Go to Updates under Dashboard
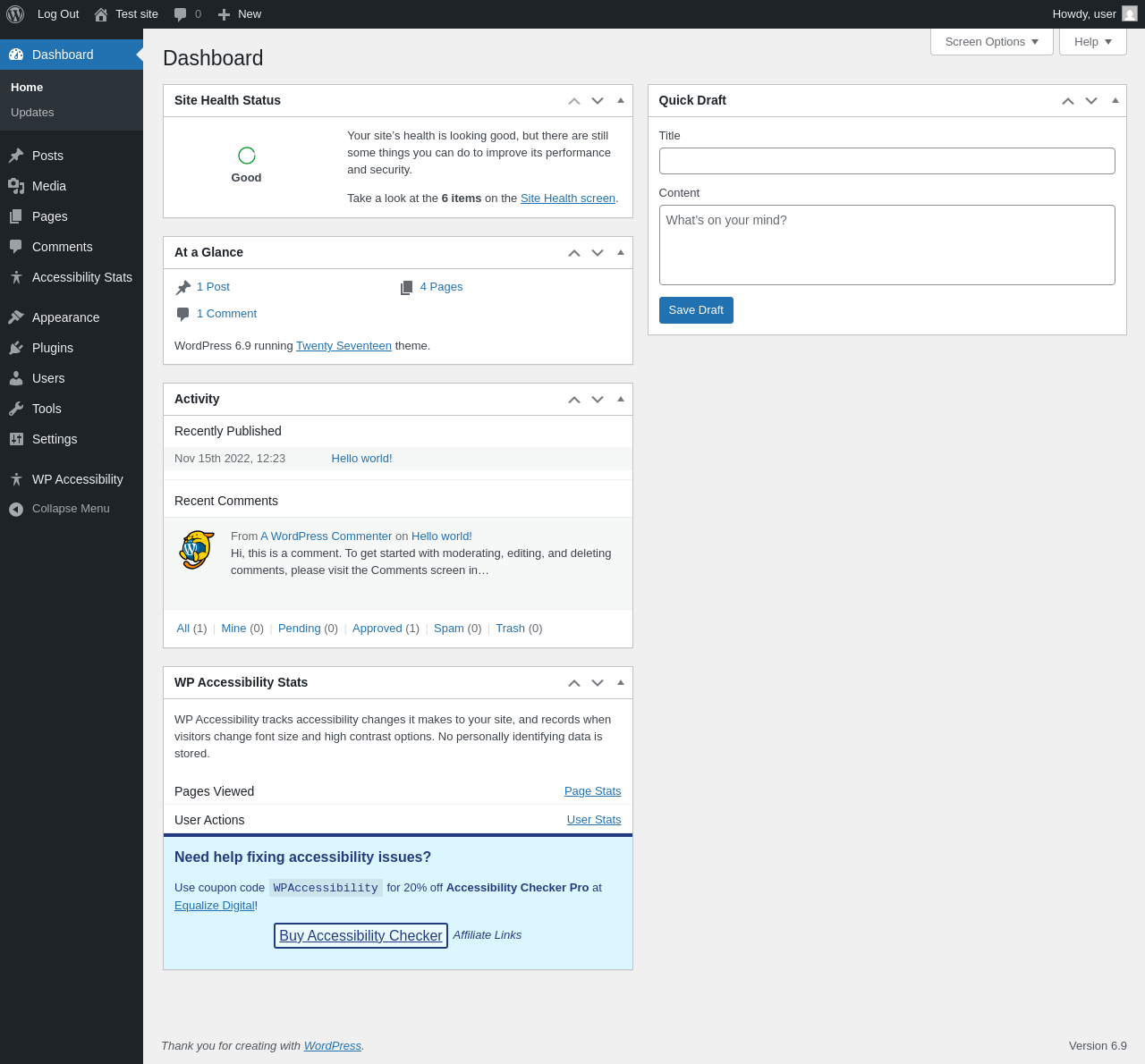 pos(32,113)
